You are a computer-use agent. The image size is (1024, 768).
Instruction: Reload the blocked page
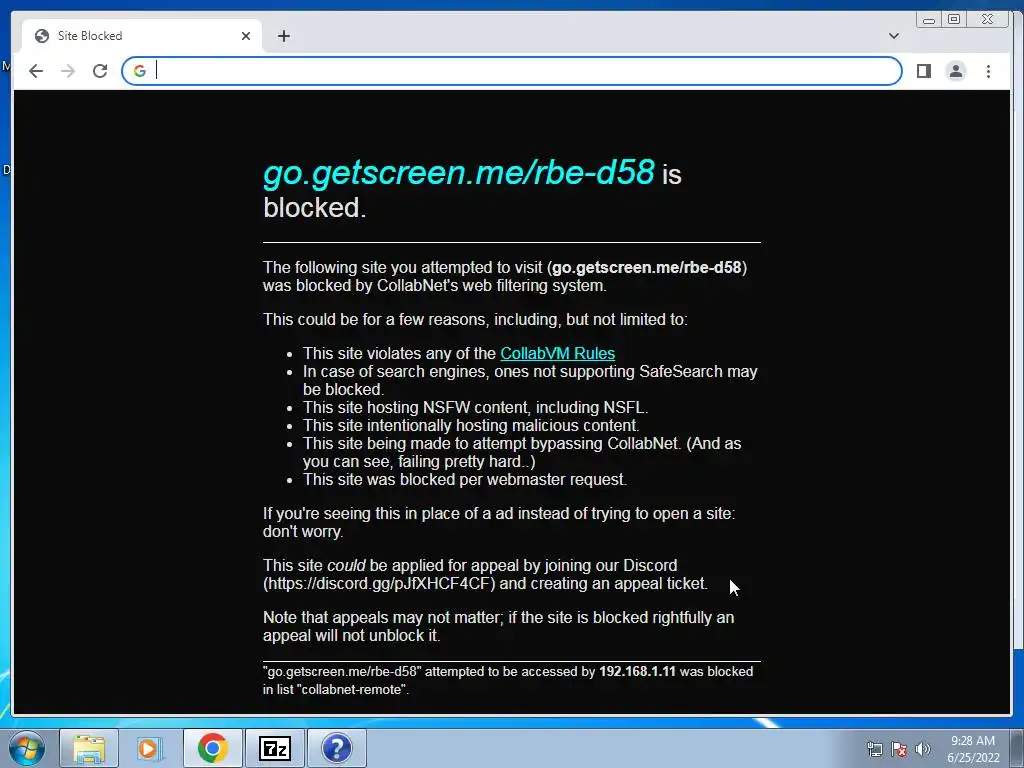coord(100,71)
